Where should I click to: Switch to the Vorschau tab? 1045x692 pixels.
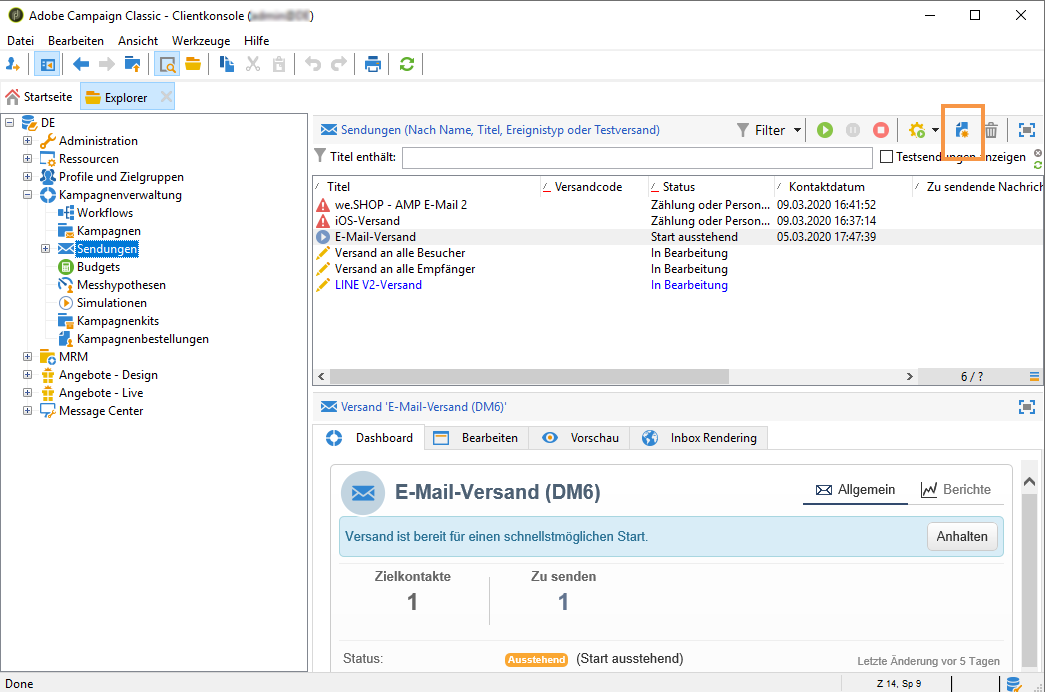tap(580, 438)
